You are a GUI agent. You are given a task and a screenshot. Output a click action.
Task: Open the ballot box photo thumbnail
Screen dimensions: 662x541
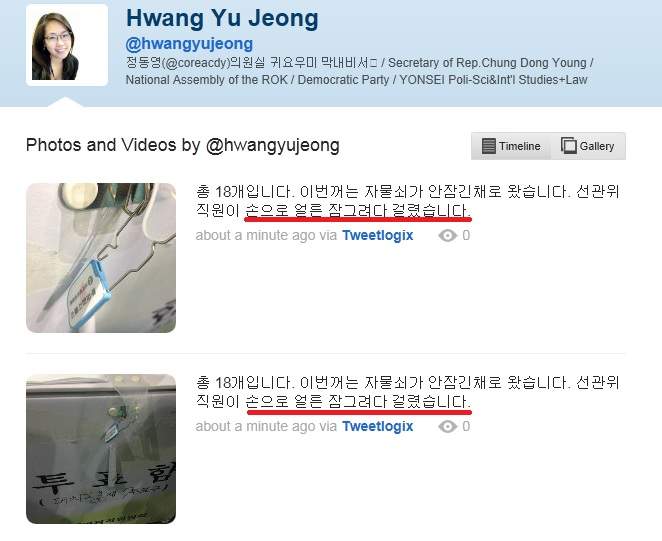pyautogui.click(x=101, y=449)
